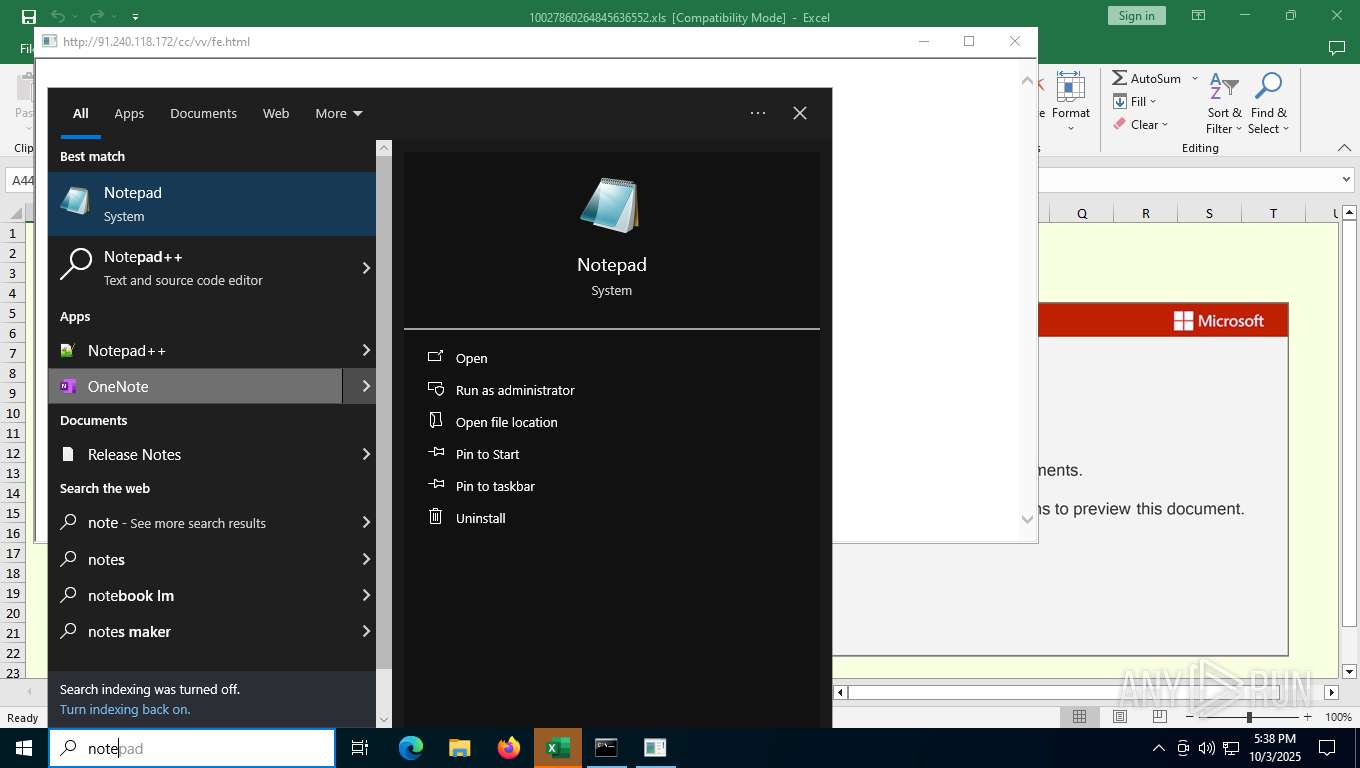Expand Excel formula bar dropdown
The height and width of the screenshot is (768, 1360).
pos(1346,180)
